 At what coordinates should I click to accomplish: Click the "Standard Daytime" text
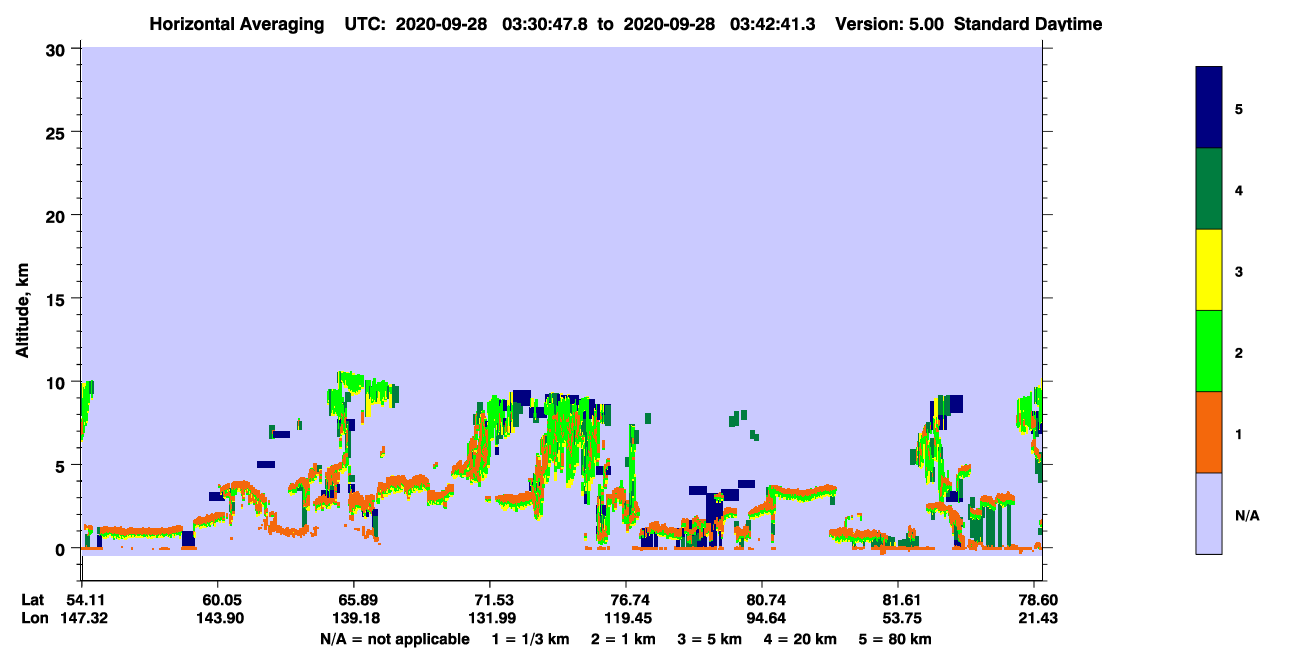click(x=1028, y=24)
